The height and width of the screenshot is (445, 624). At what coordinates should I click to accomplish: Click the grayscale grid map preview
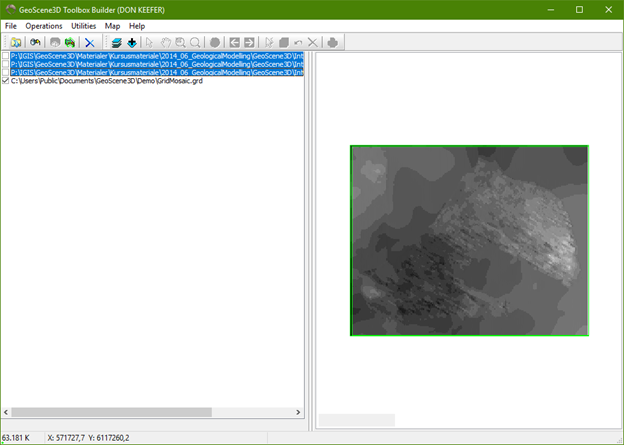point(469,241)
